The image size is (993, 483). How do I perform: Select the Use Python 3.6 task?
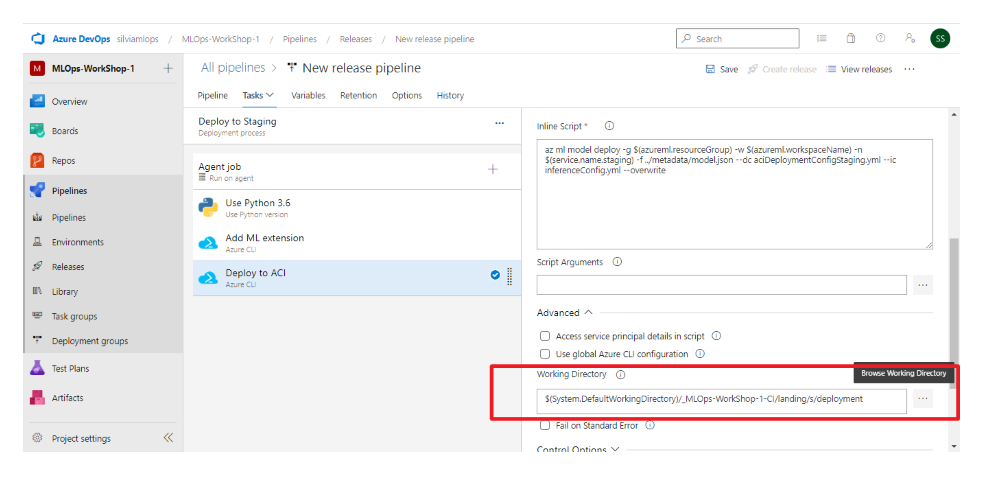(357, 208)
